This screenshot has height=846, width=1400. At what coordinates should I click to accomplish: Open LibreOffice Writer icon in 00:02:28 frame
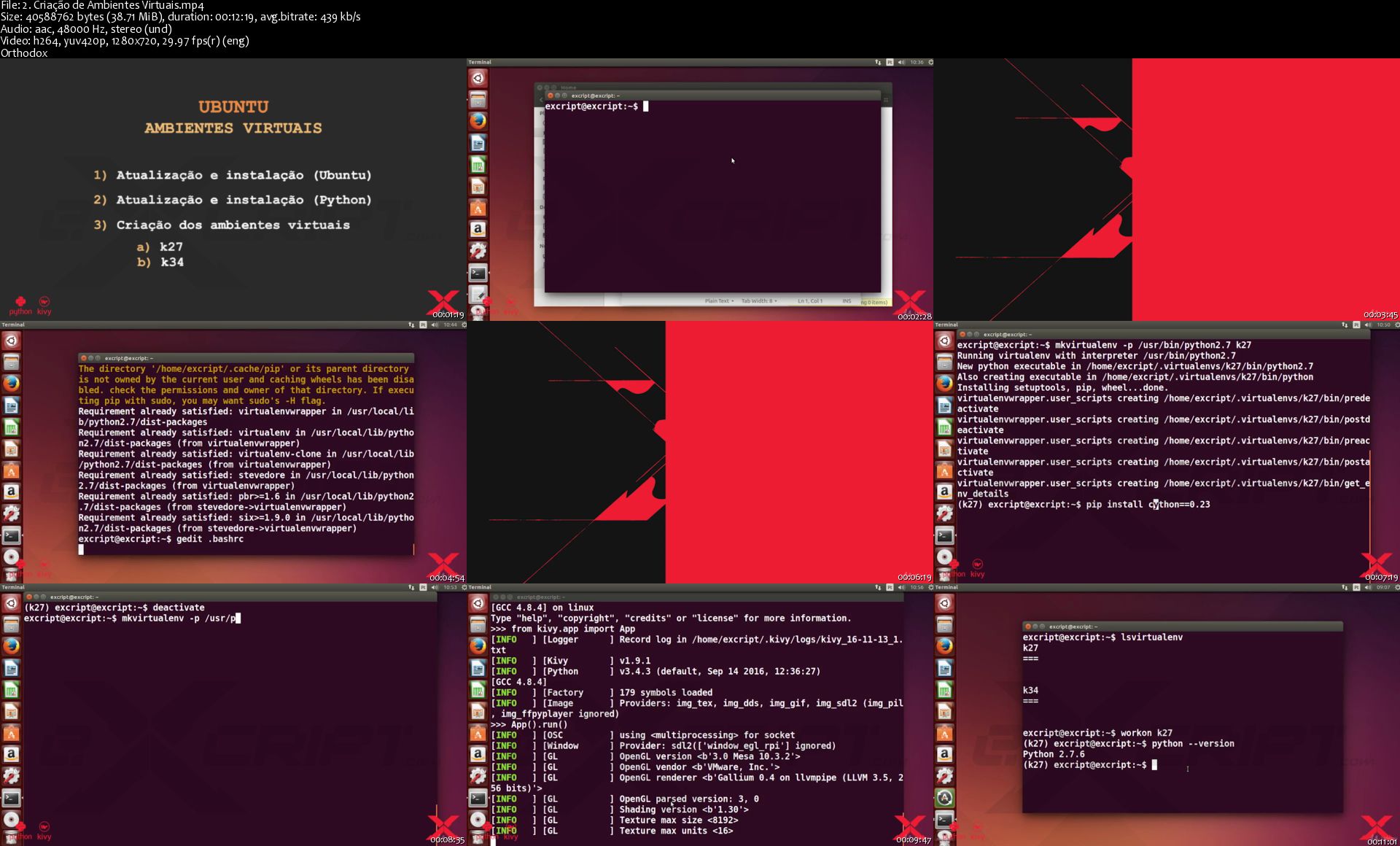coord(478,142)
